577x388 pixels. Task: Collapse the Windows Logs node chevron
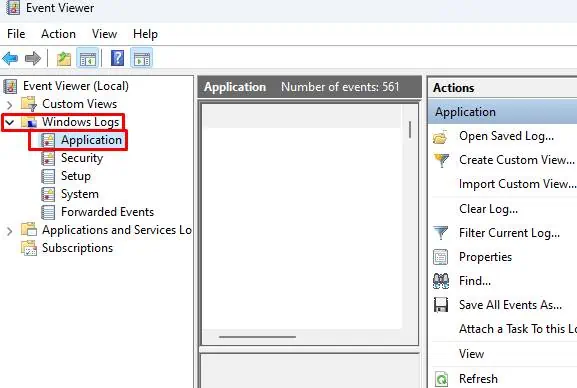(x=10, y=122)
